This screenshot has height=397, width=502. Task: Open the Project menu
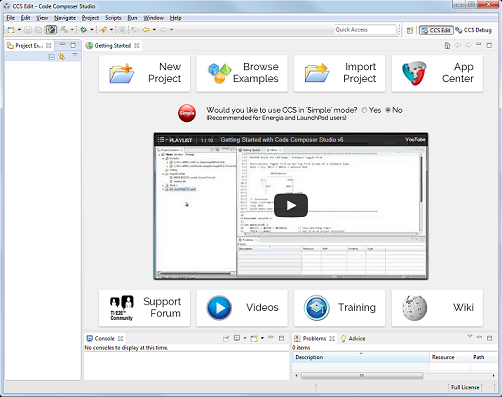90,18
